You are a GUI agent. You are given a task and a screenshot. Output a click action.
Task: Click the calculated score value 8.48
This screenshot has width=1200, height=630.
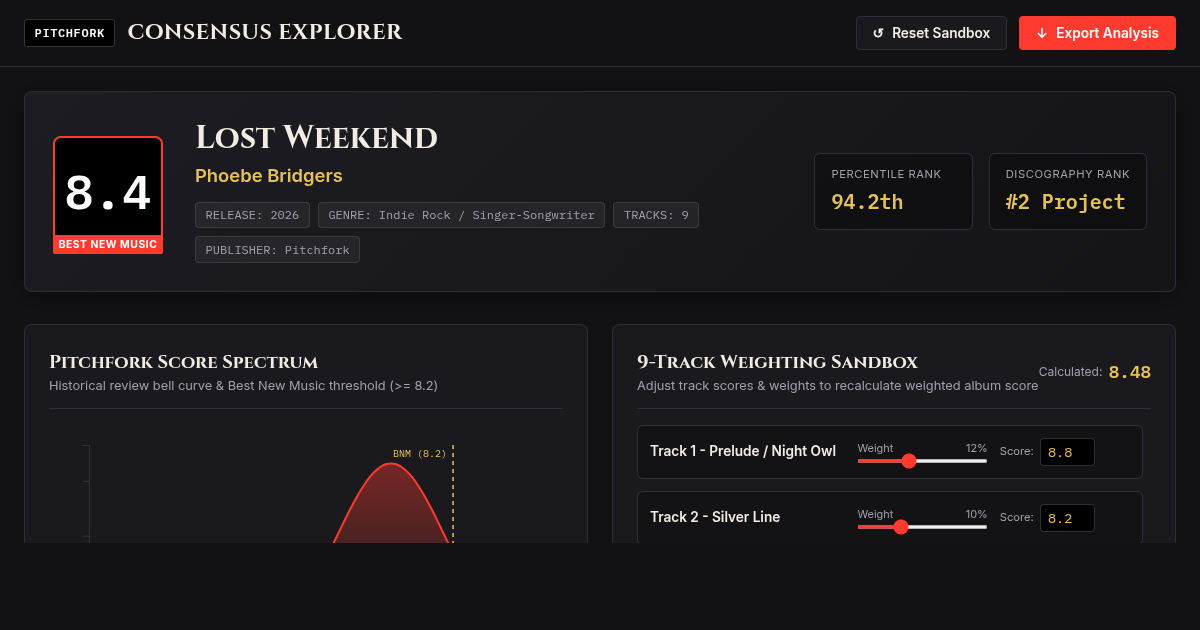(x=1129, y=372)
